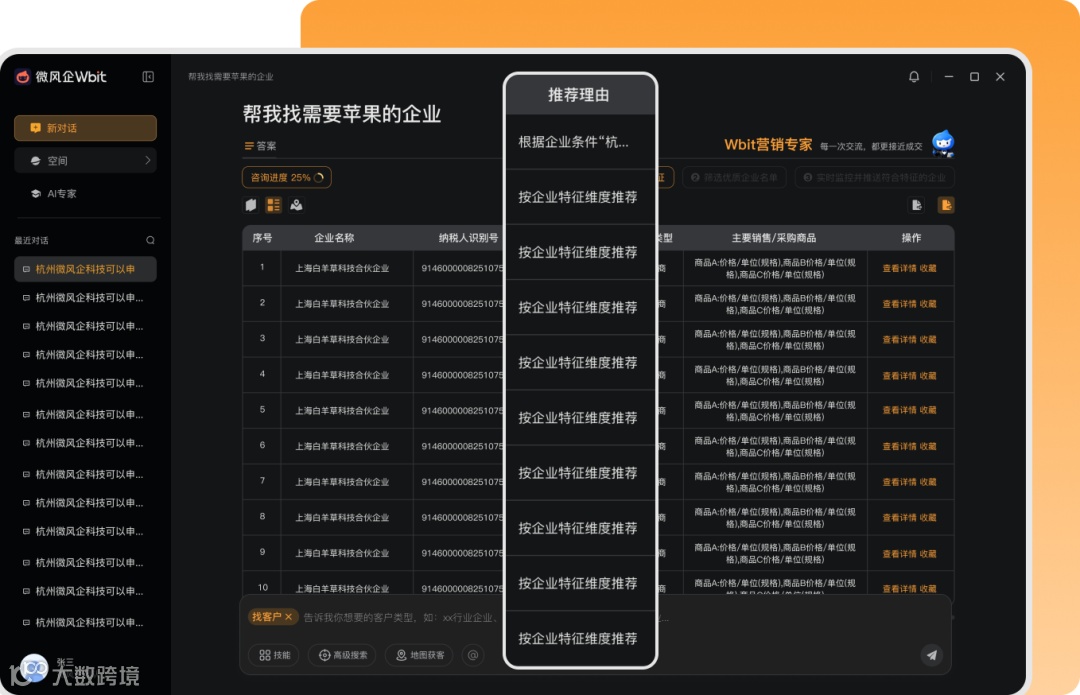Click company name in row 1
Image resolution: width=1080 pixels, height=695 pixels.
tap(342, 269)
